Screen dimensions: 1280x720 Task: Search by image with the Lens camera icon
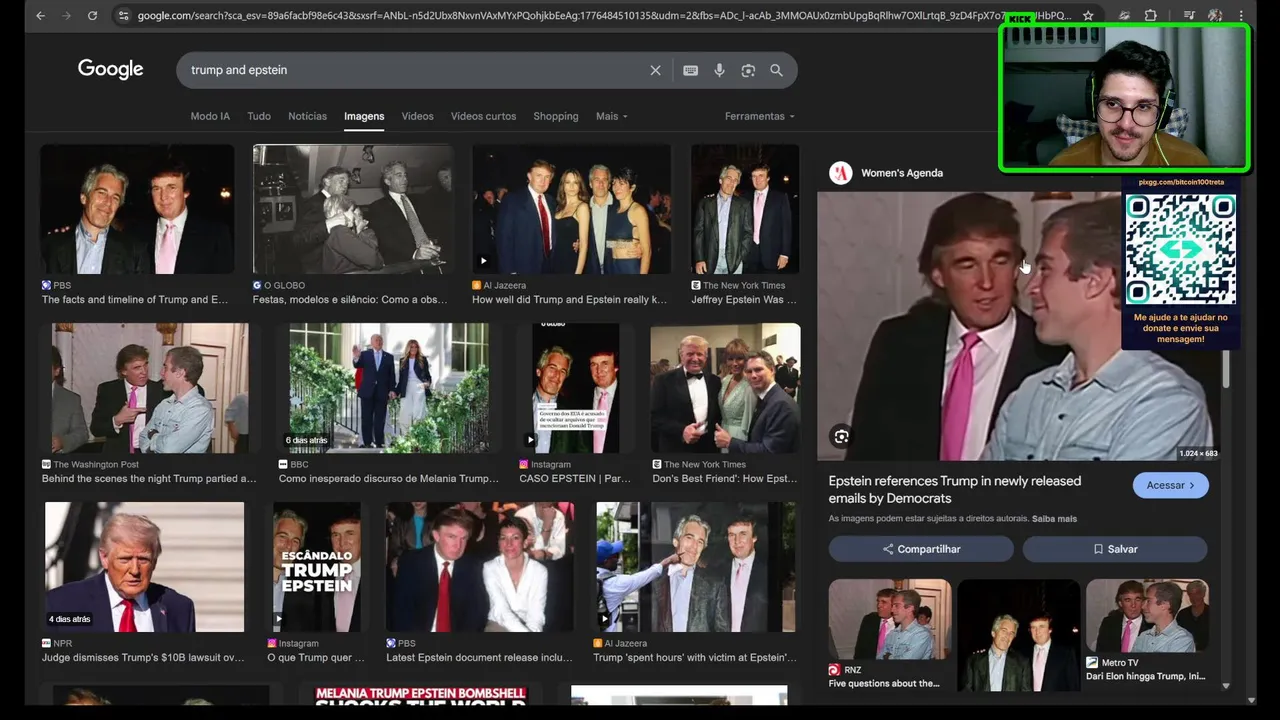click(x=748, y=70)
